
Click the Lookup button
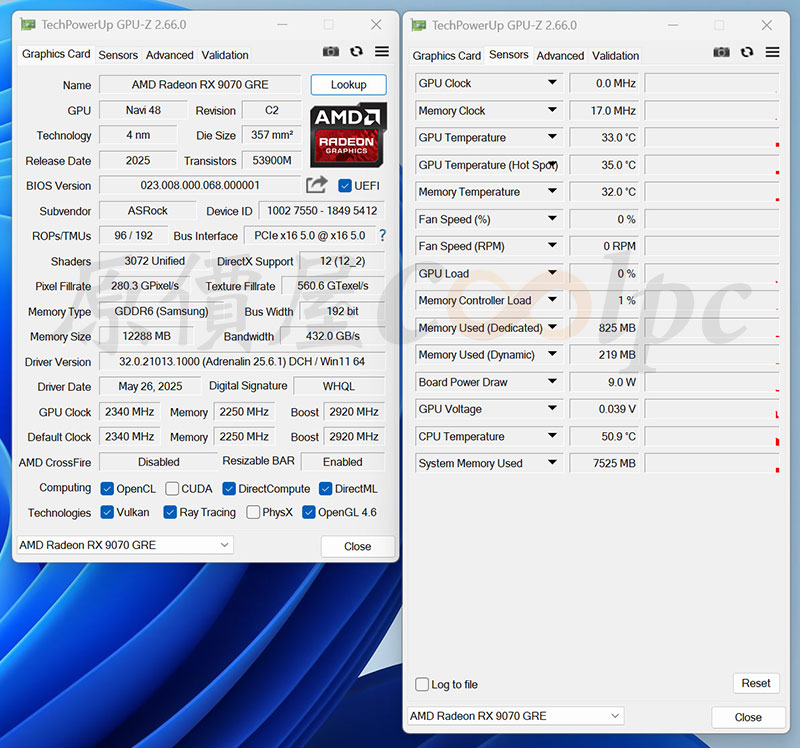point(348,85)
